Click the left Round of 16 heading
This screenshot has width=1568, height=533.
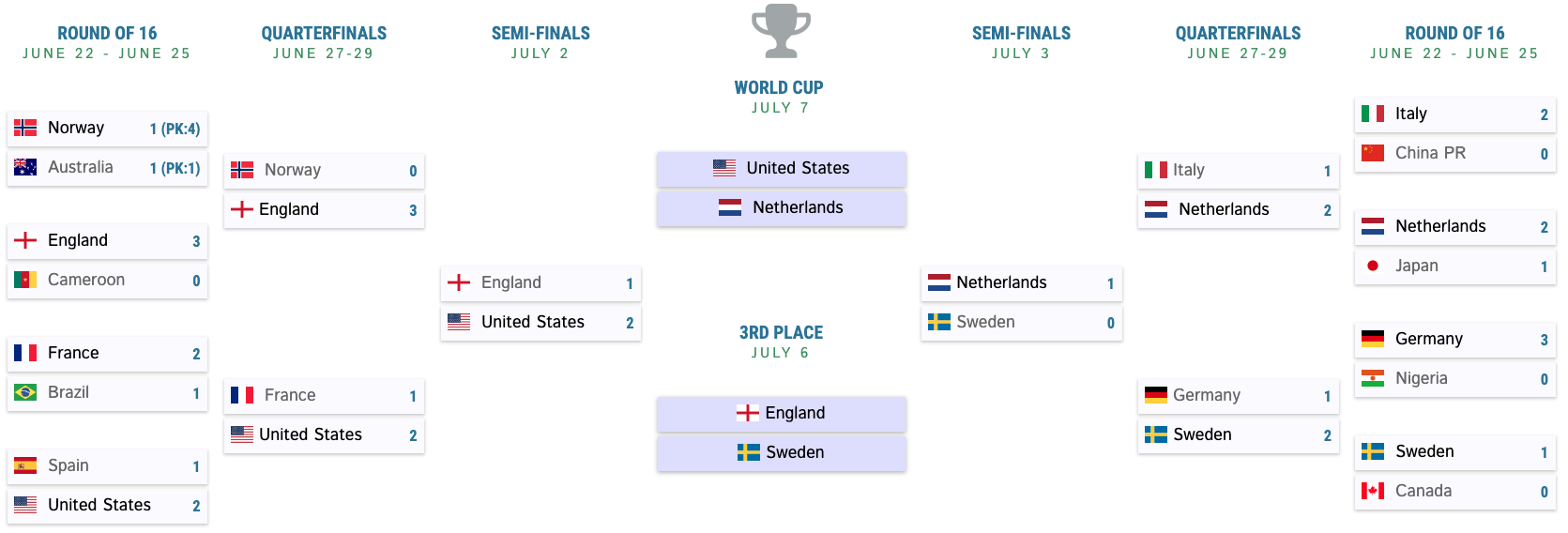click(107, 33)
